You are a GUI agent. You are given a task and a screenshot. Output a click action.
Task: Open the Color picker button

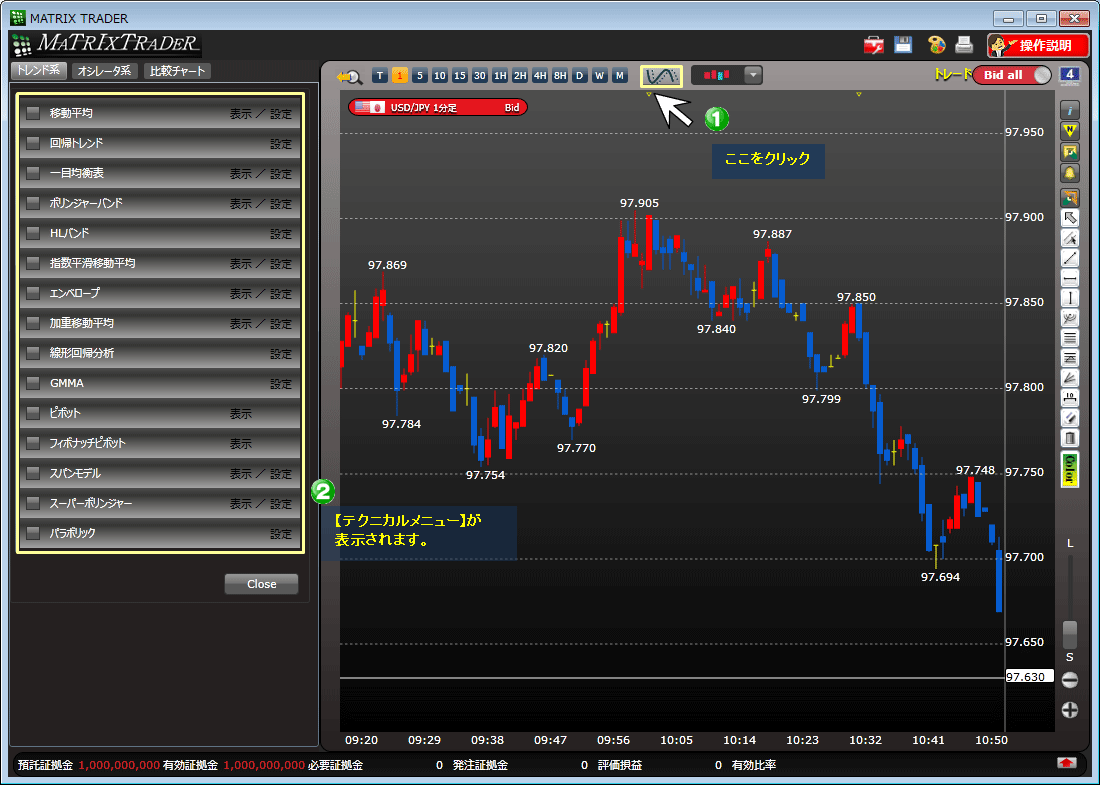pos(1069,469)
